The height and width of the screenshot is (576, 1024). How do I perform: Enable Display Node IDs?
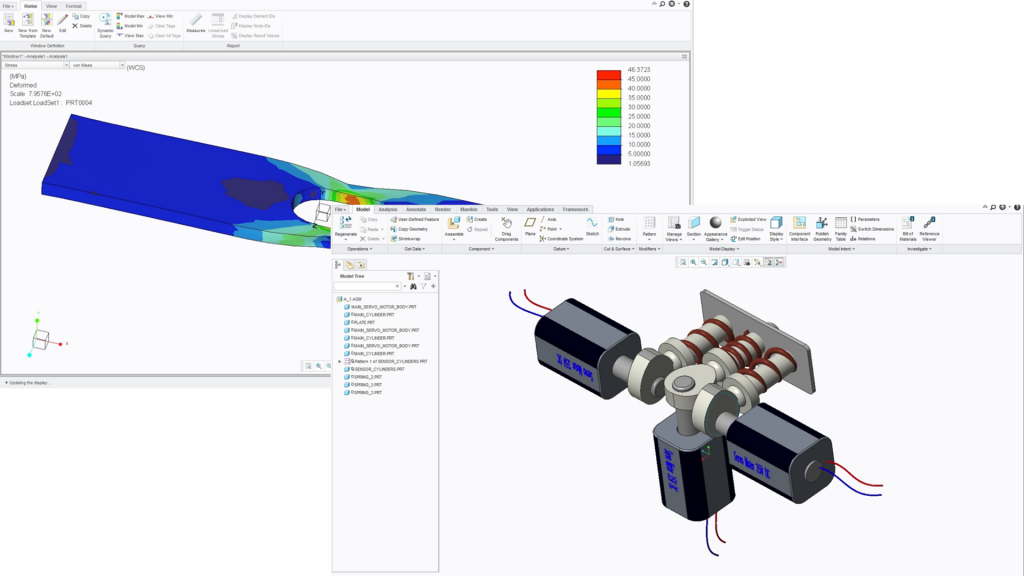(253, 26)
